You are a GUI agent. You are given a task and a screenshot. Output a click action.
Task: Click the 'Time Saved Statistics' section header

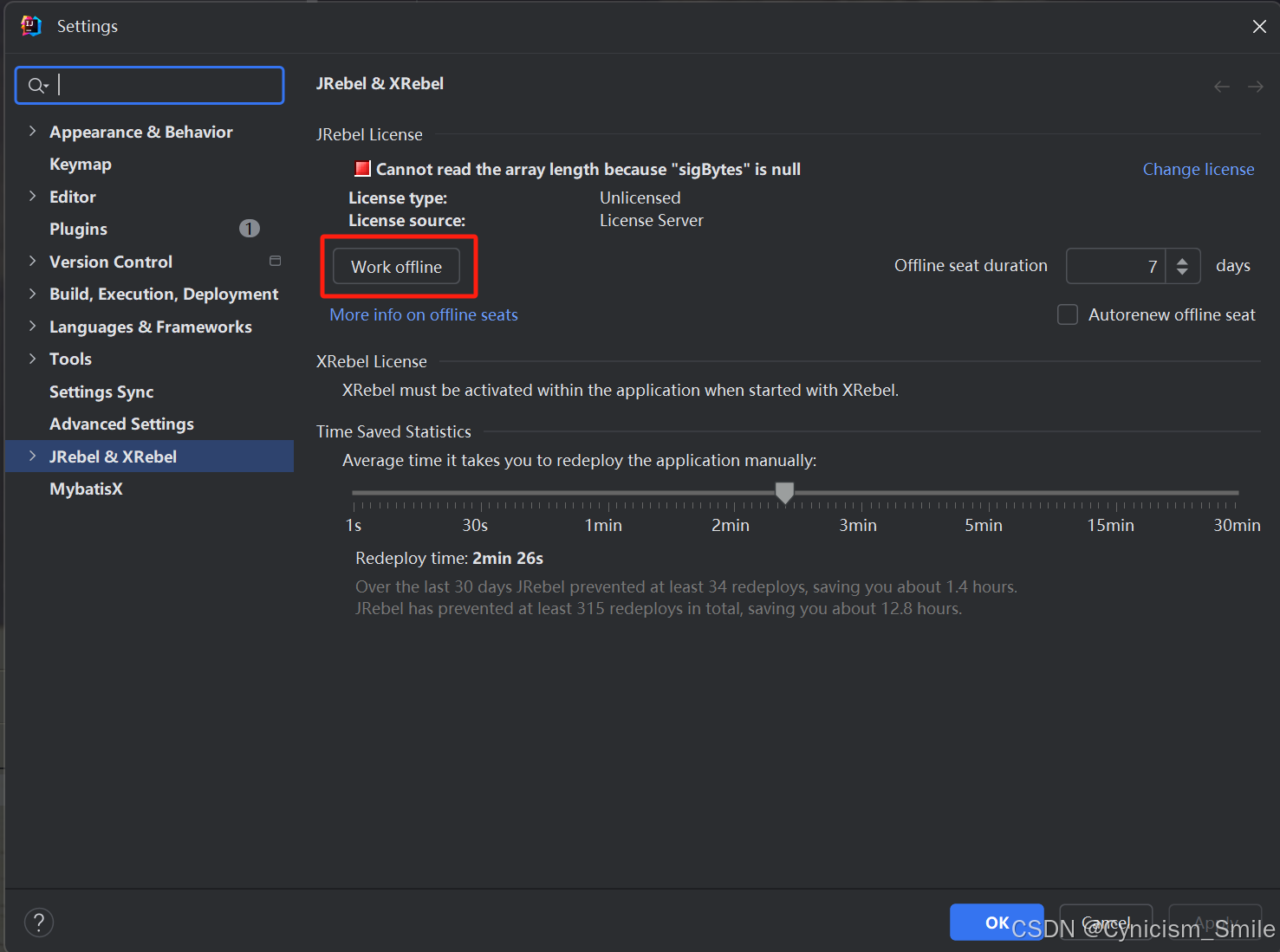click(393, 431)
